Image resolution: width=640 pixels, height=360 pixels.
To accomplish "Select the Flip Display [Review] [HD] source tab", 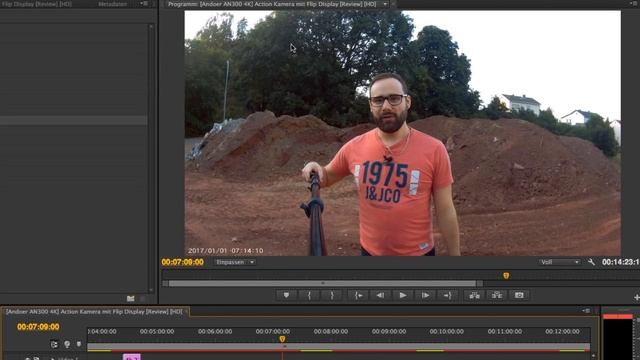I will tap(37, 4).
